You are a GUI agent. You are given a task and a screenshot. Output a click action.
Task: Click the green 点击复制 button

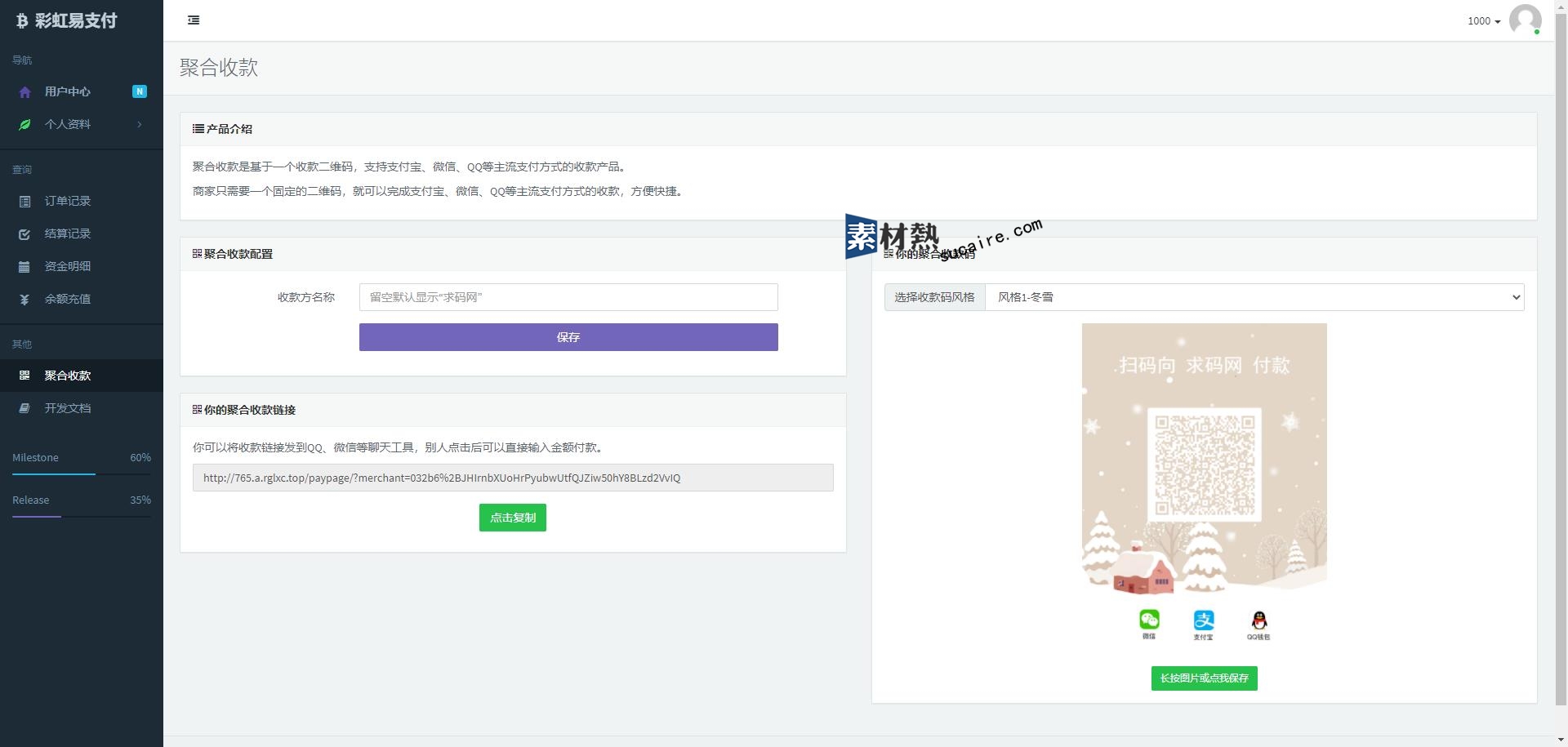513,518
